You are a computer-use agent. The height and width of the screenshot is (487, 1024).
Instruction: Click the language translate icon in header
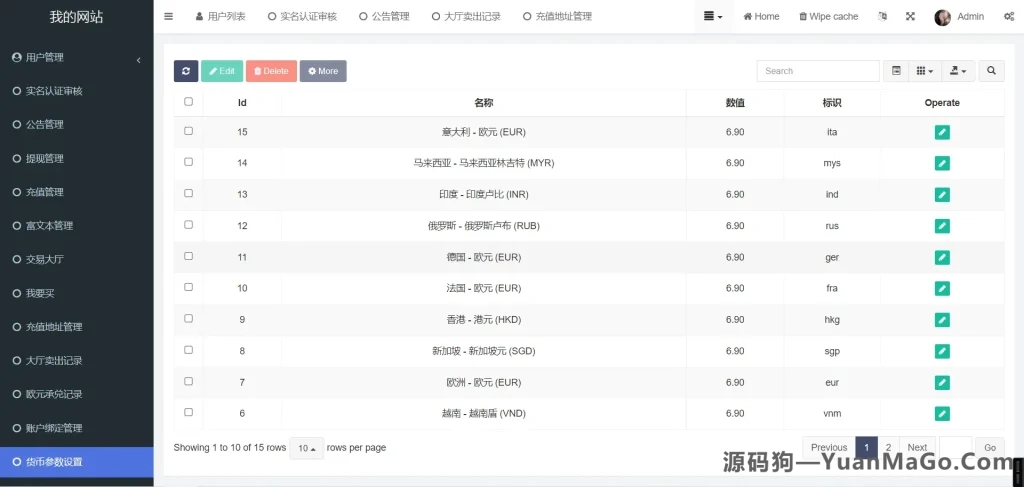[x=883, y=16]
